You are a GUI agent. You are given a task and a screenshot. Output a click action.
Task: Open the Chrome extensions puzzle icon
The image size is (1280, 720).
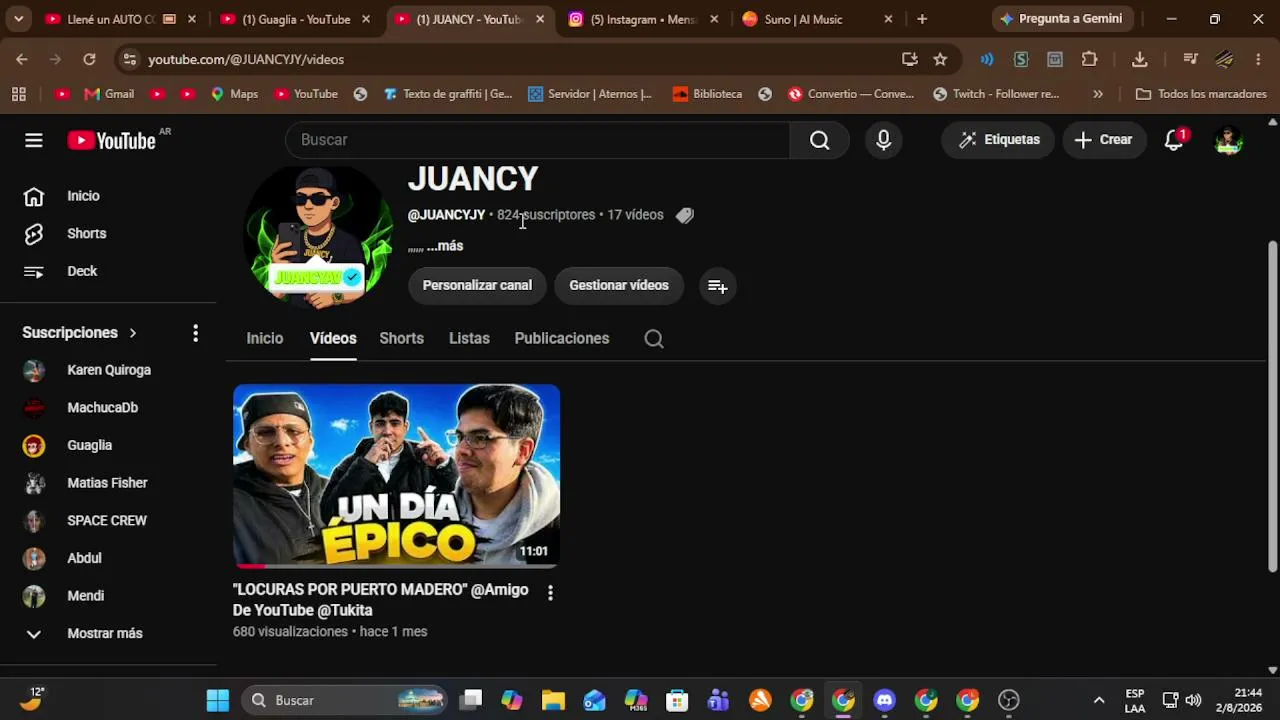(1090, 59)
